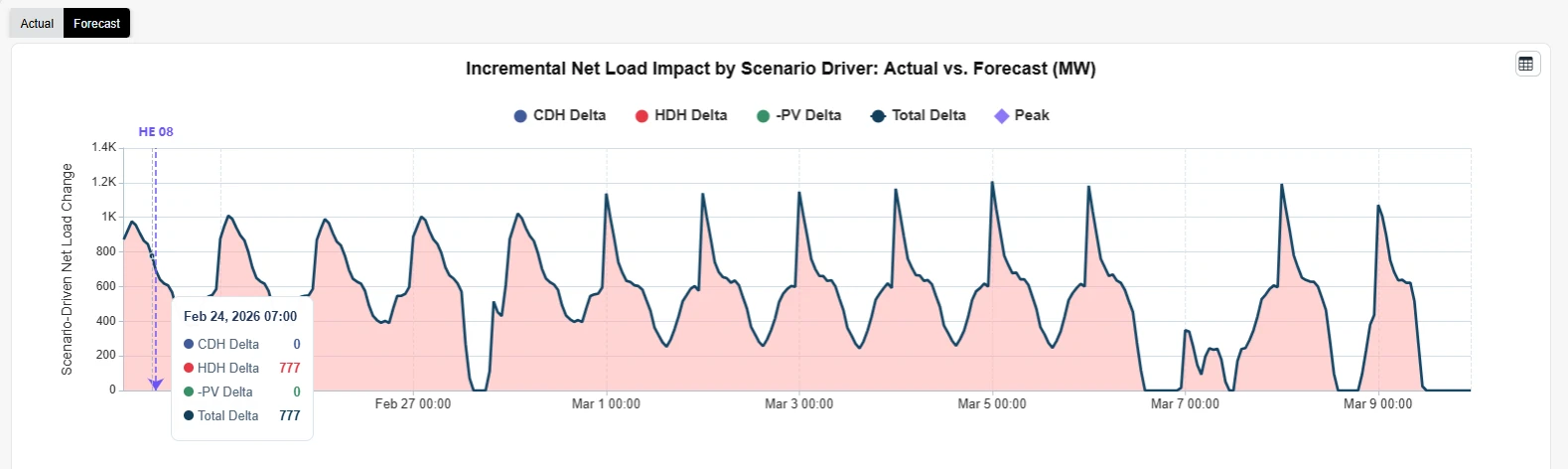This screenshot has height=469, width=1568.
Task: Click the 800 y-axis label
Action: tap(106, 251)
